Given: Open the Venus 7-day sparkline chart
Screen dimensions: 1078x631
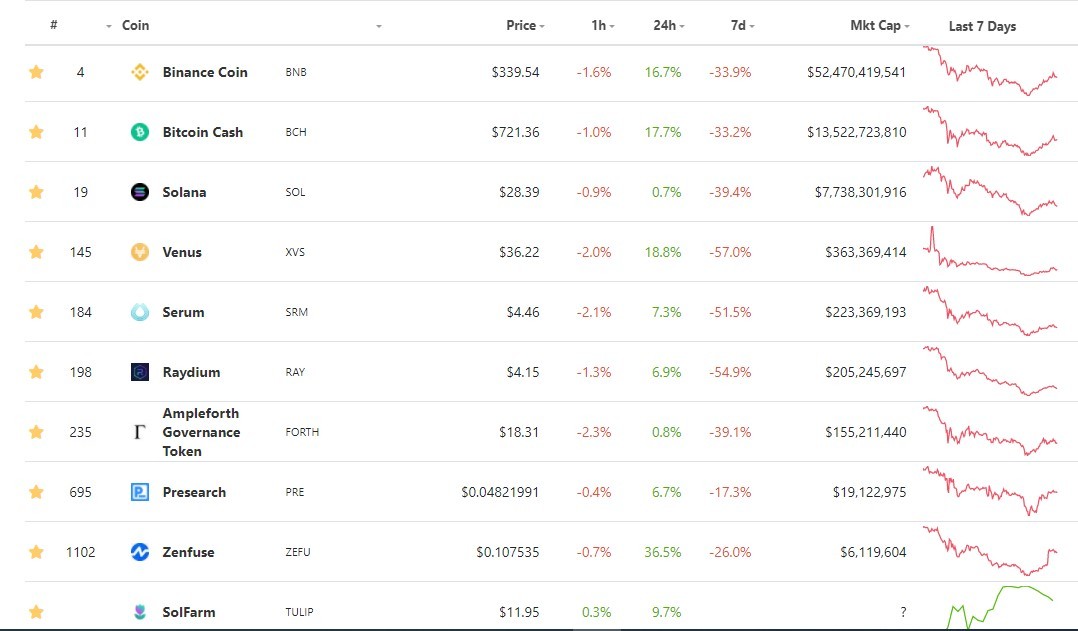Looking at the screenshot, I should [990, 252].
